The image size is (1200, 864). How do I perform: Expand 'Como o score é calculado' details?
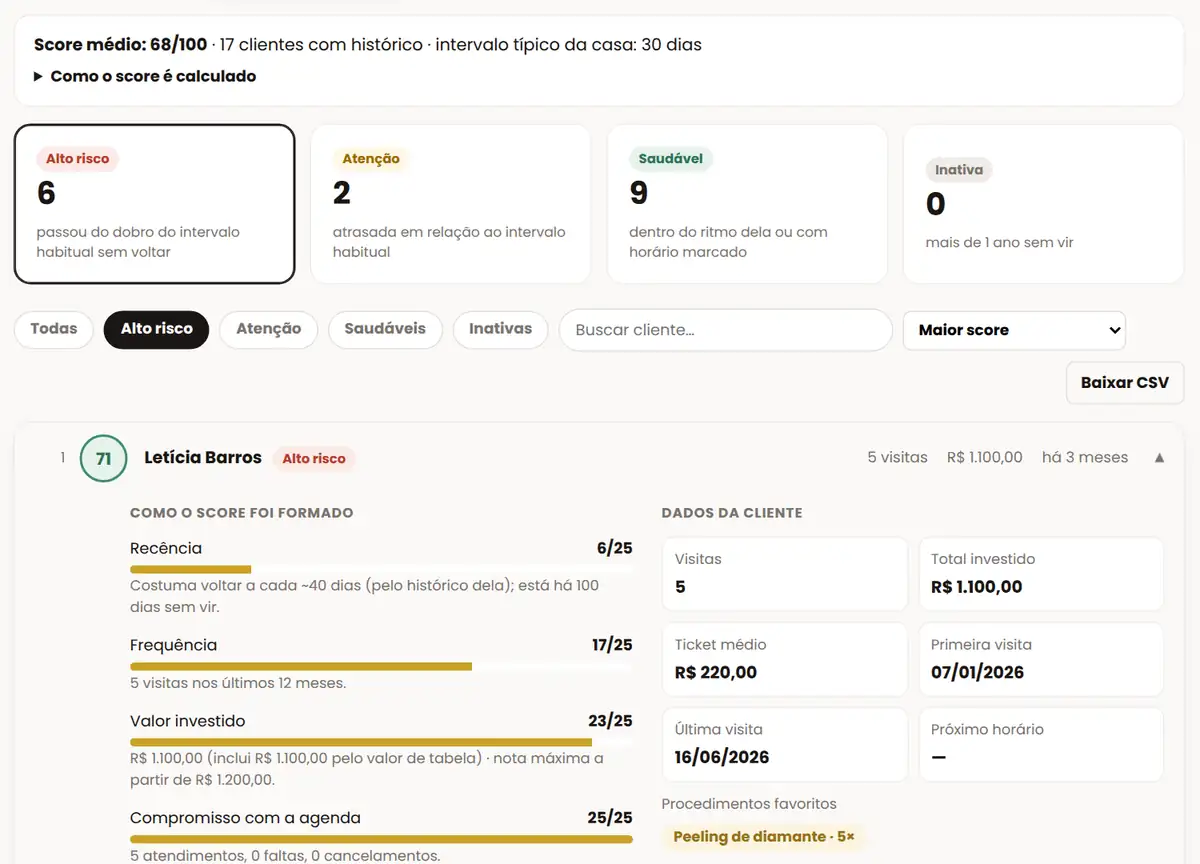(145, 76)
